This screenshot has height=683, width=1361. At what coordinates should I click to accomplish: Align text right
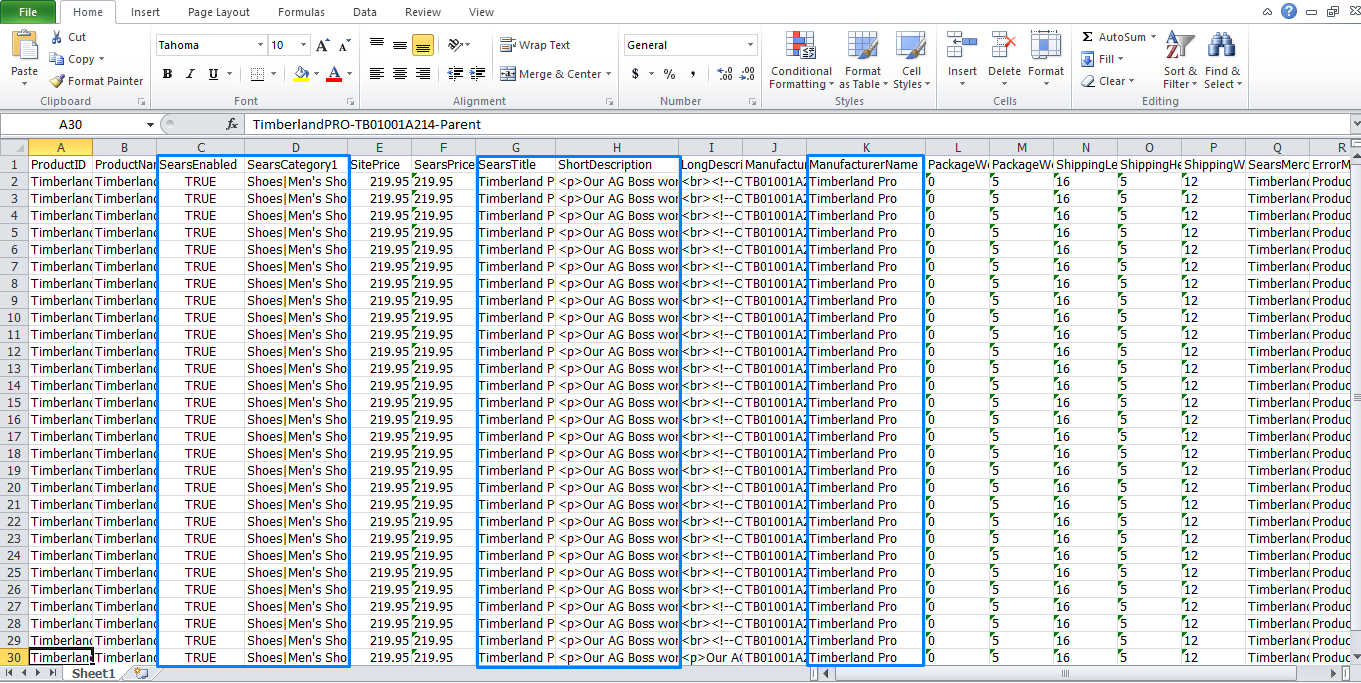point(422,74)
